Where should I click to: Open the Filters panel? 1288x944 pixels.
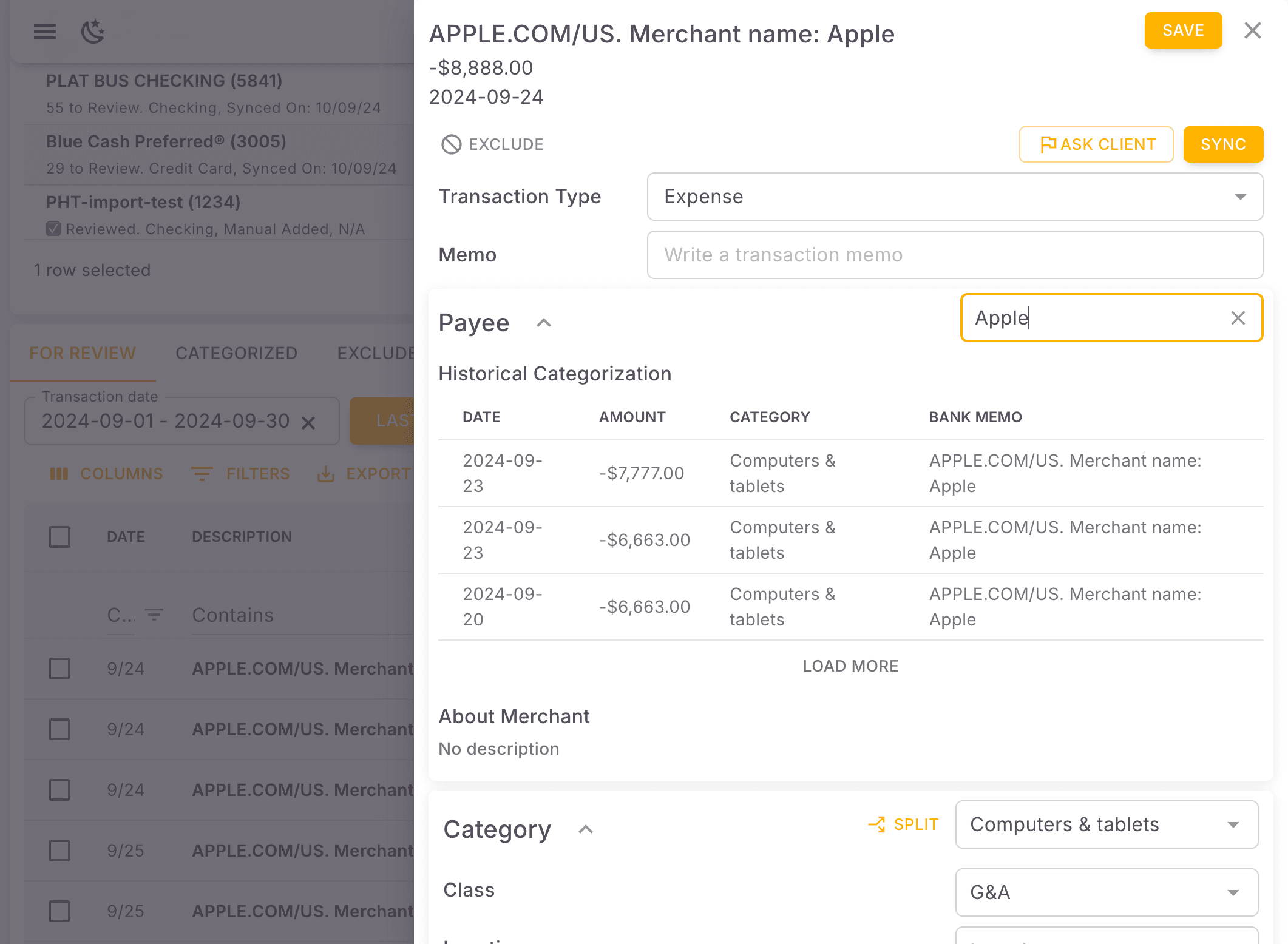coord(241,474)
